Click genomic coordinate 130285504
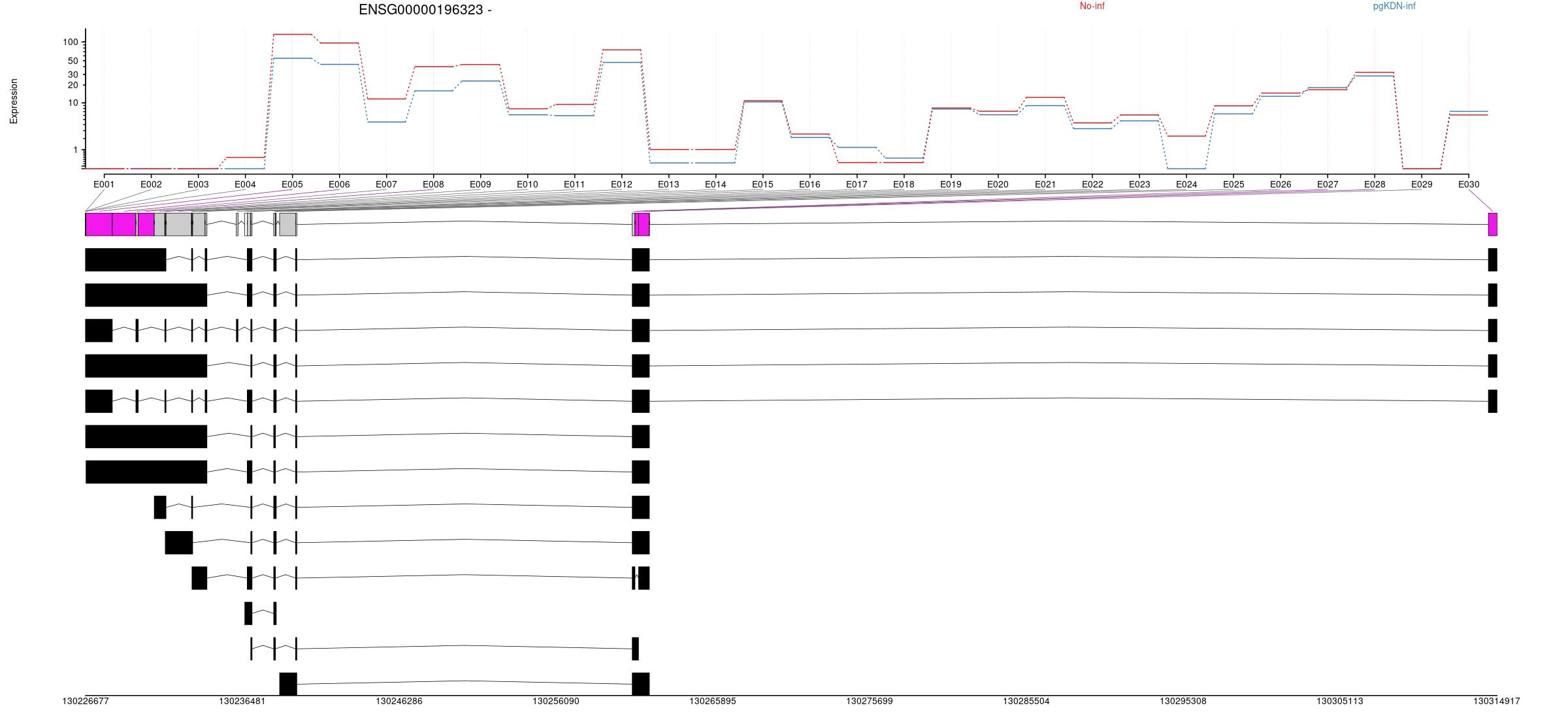The image size is (1568, 712). click(x=1026, y=701)
